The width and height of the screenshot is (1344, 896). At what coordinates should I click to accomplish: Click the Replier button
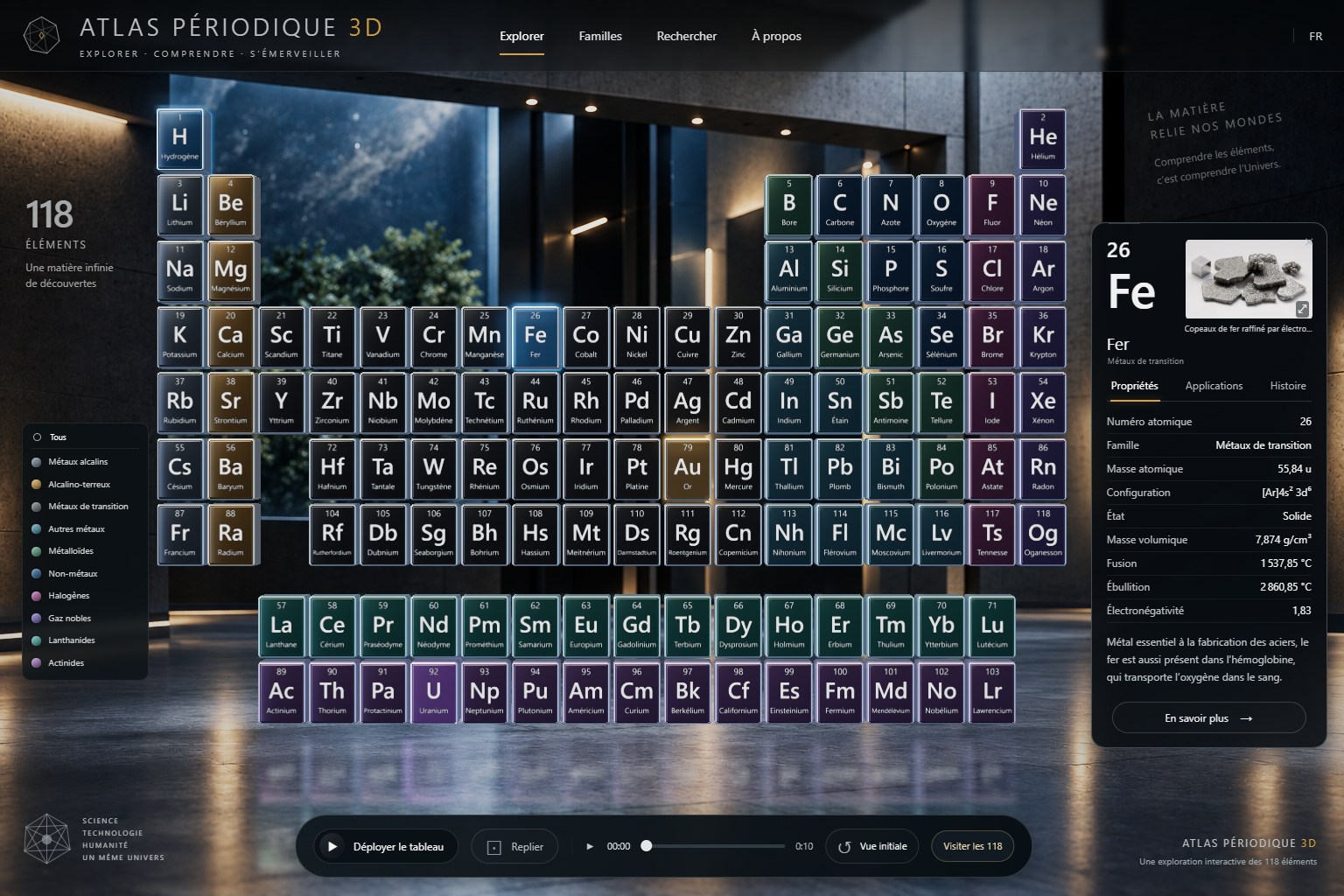(x=514, y=846)
